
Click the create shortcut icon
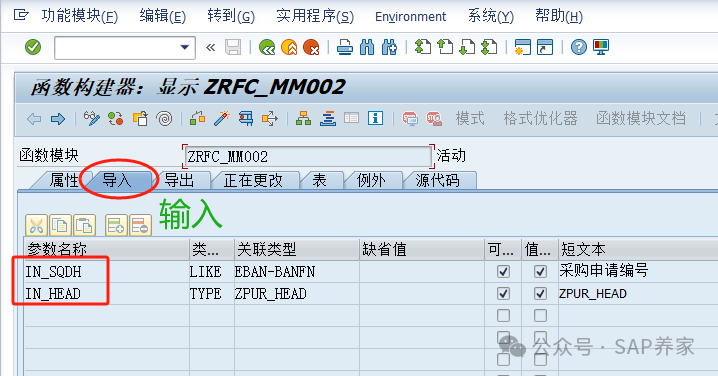pyautogui.click(x=545, y=47)
